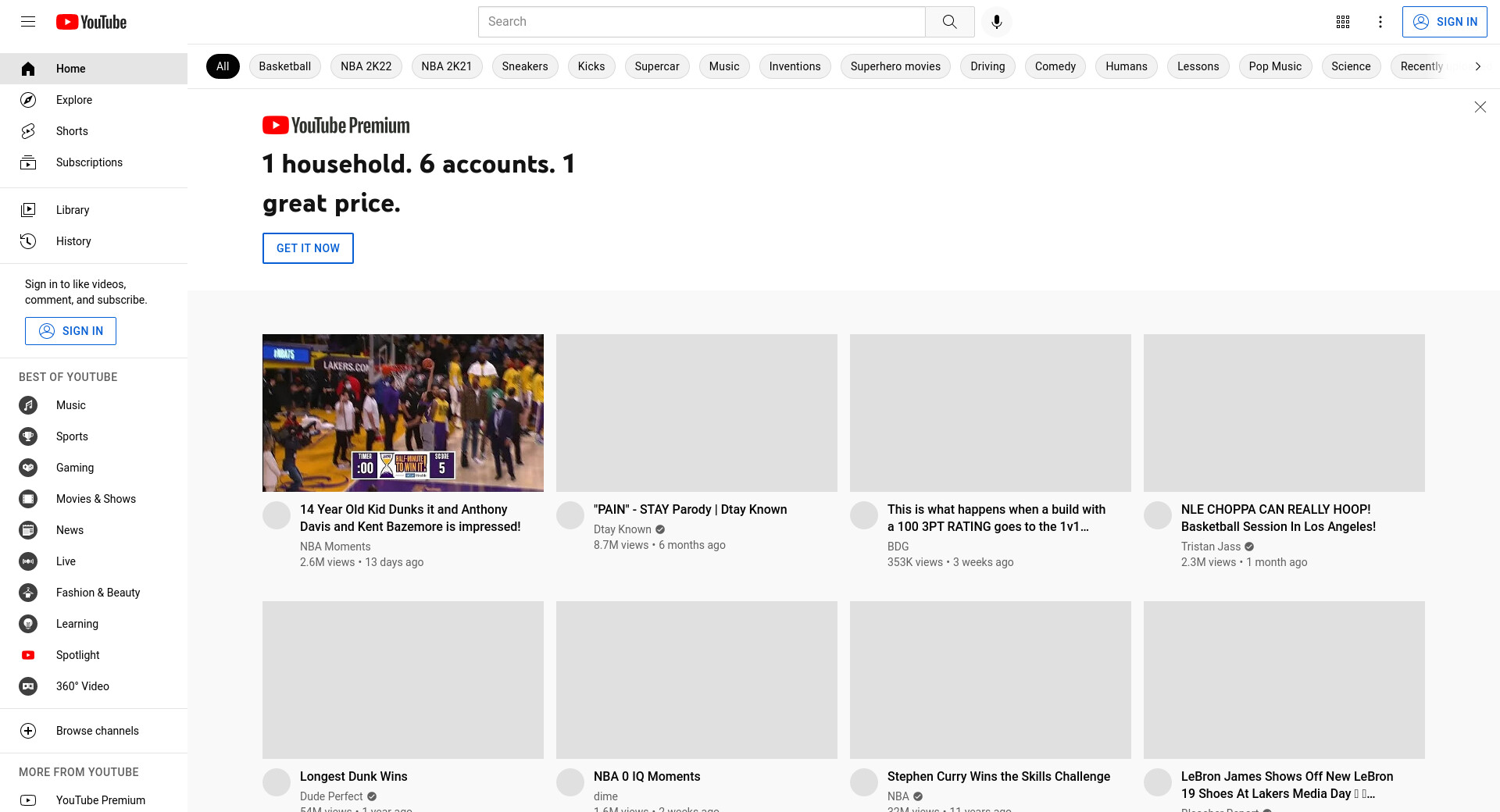Image resolution: width=1500 pixels, height=812 pixels.
Task: Select the Superhero movies chip
Action: click(x=896, y=66)
